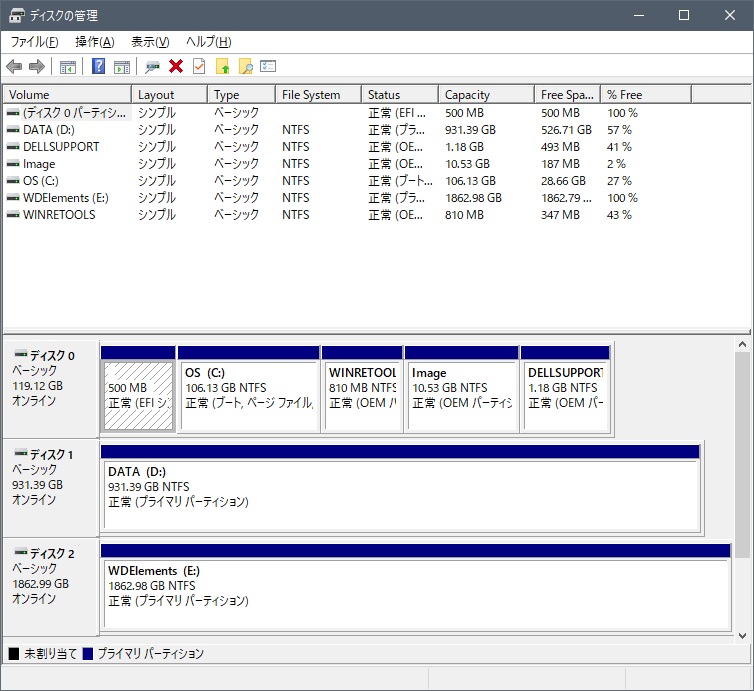Click the 526.71 GB free space cell
The image size is (754, 691).
click(x=566, y=130)
